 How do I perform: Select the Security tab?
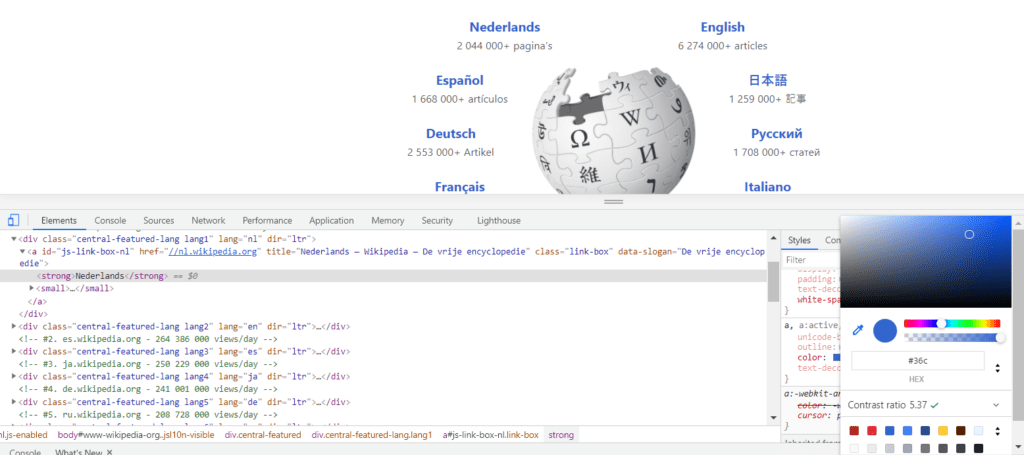tap(437, 221)
